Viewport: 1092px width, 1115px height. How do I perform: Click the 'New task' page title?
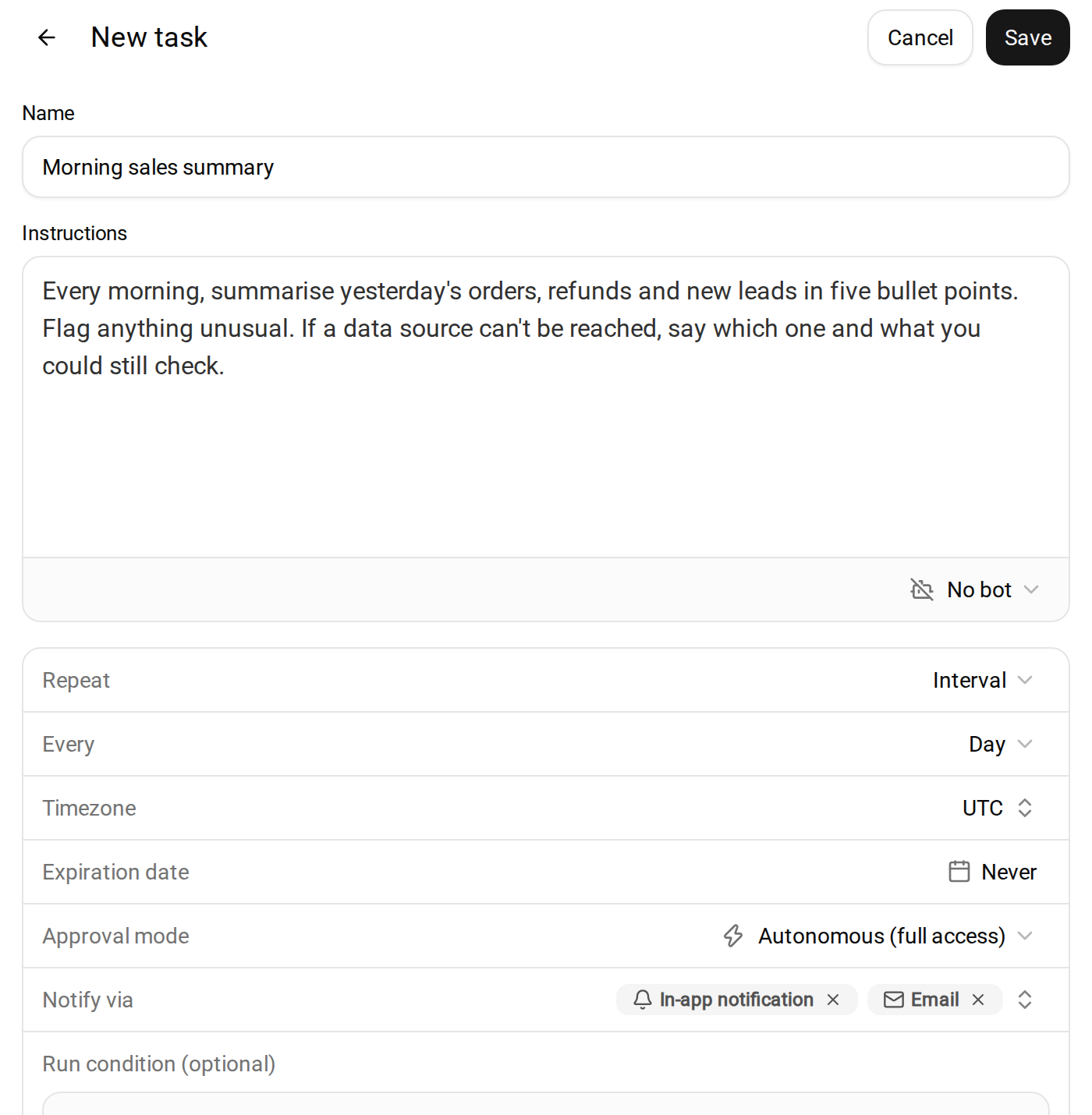coord(149,37)
